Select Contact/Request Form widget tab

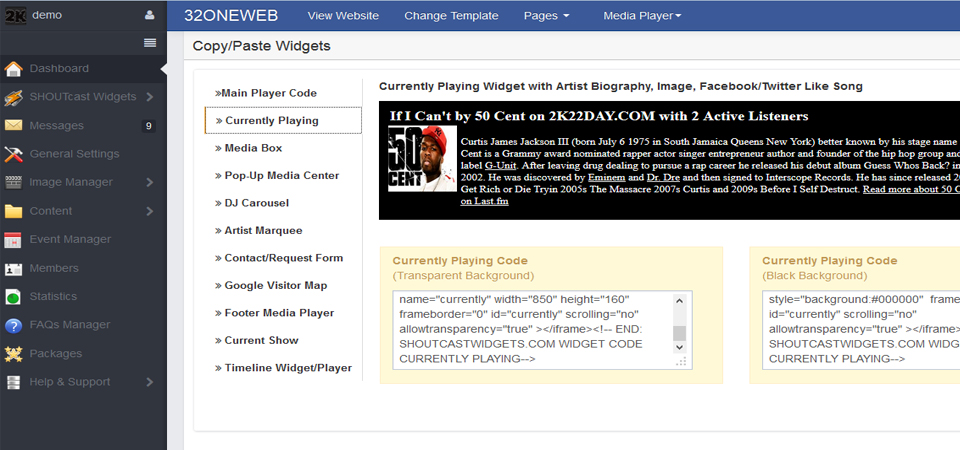point(279,258)
